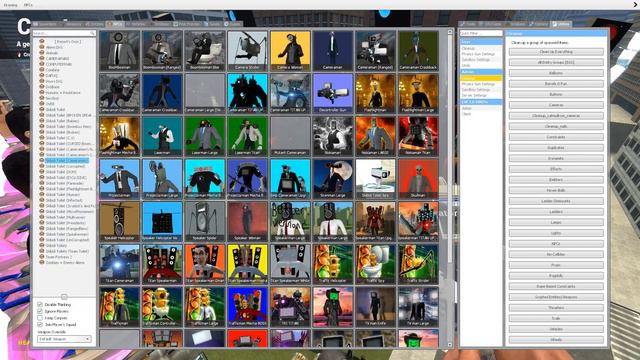Viewport: 640px width, 360px height.
Task: Toggle the Disable Thinking checkbox
Action: 40,304
